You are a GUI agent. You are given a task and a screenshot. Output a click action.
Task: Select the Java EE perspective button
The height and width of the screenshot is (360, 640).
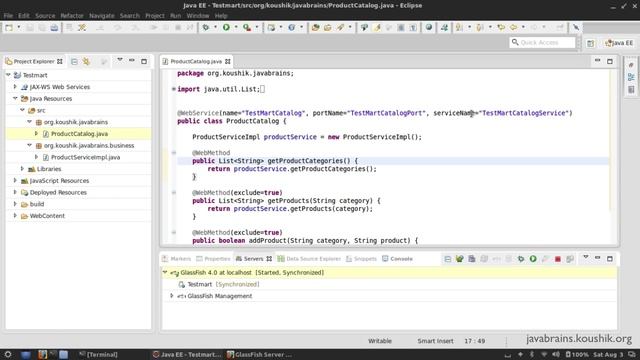pyautogui.click(x=620, y=43)
